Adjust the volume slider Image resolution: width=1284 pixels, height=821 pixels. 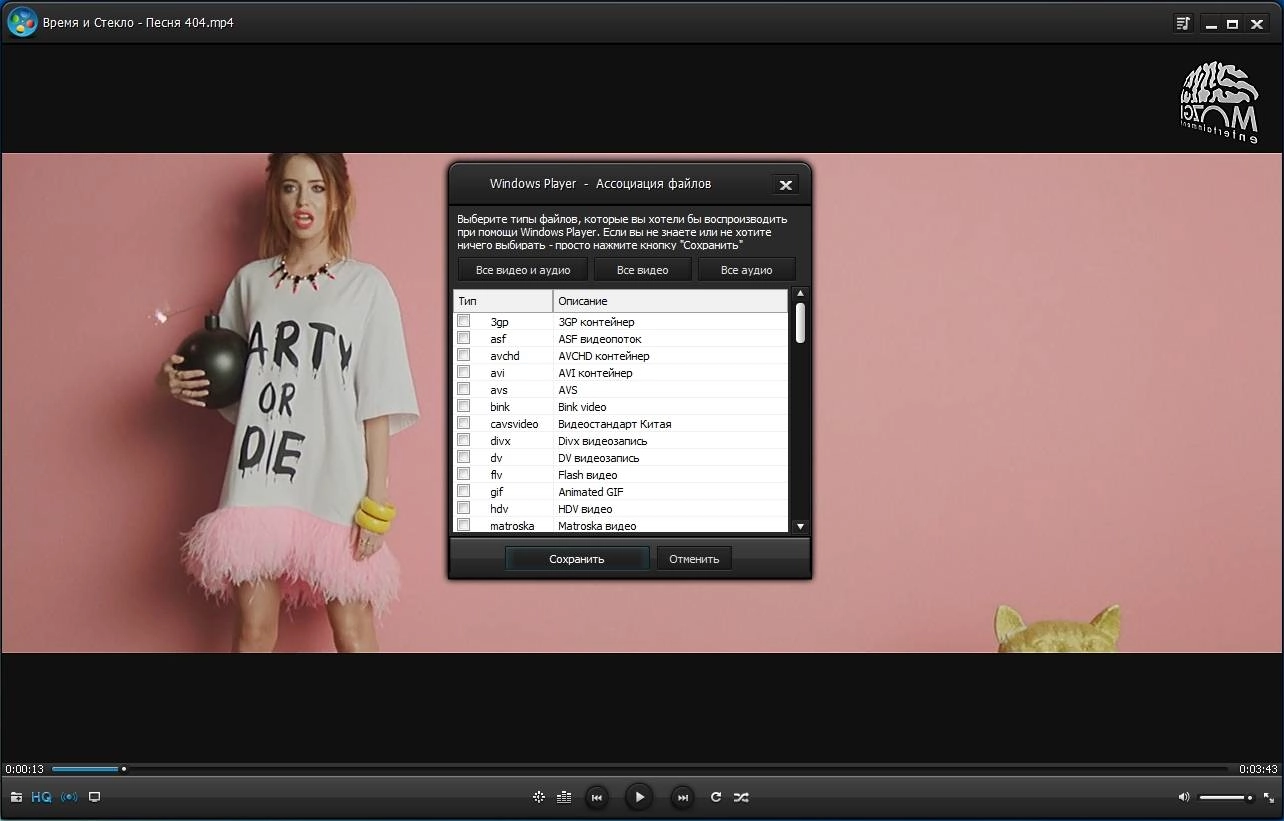click(1226, 797)
